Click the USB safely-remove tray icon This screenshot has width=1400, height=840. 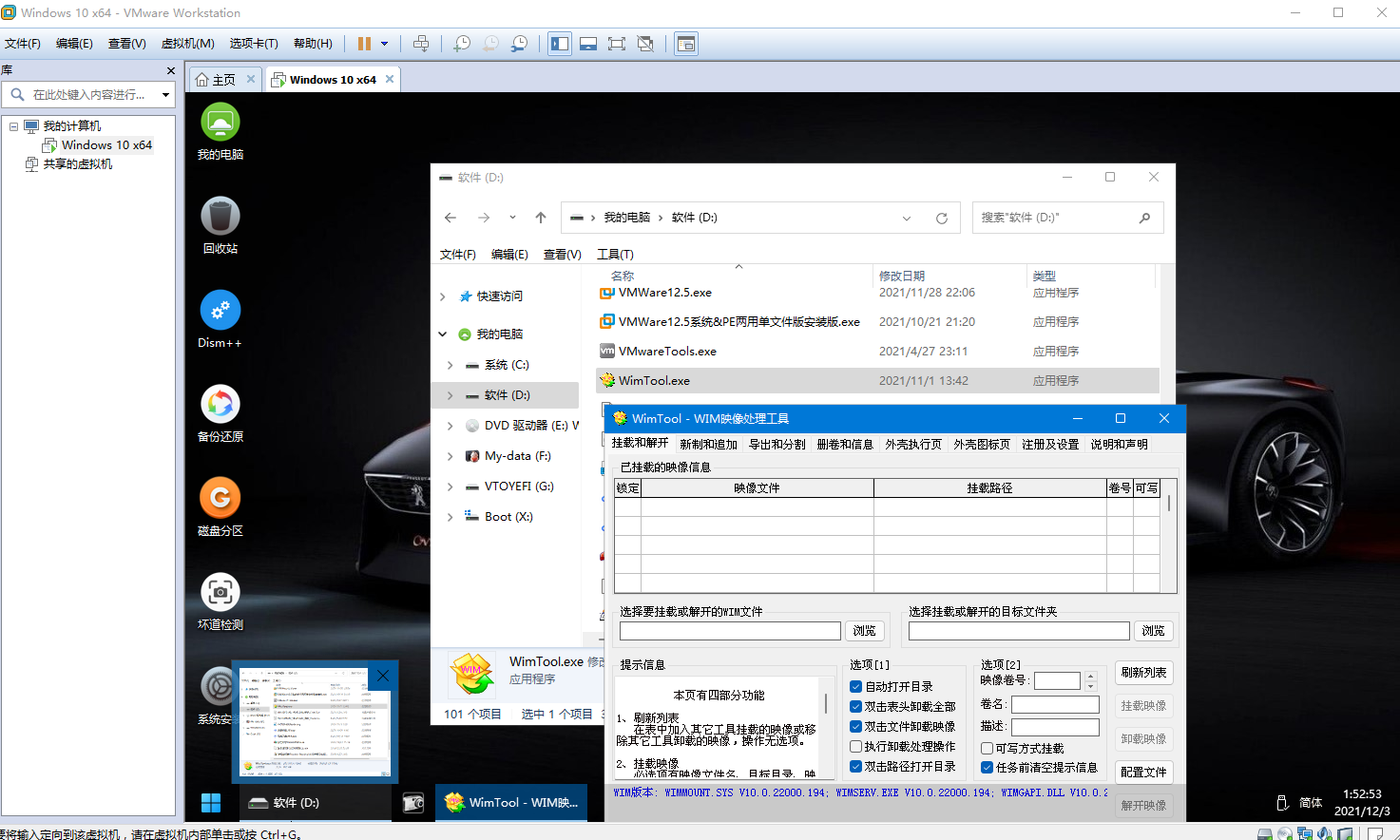[1281, 803]
